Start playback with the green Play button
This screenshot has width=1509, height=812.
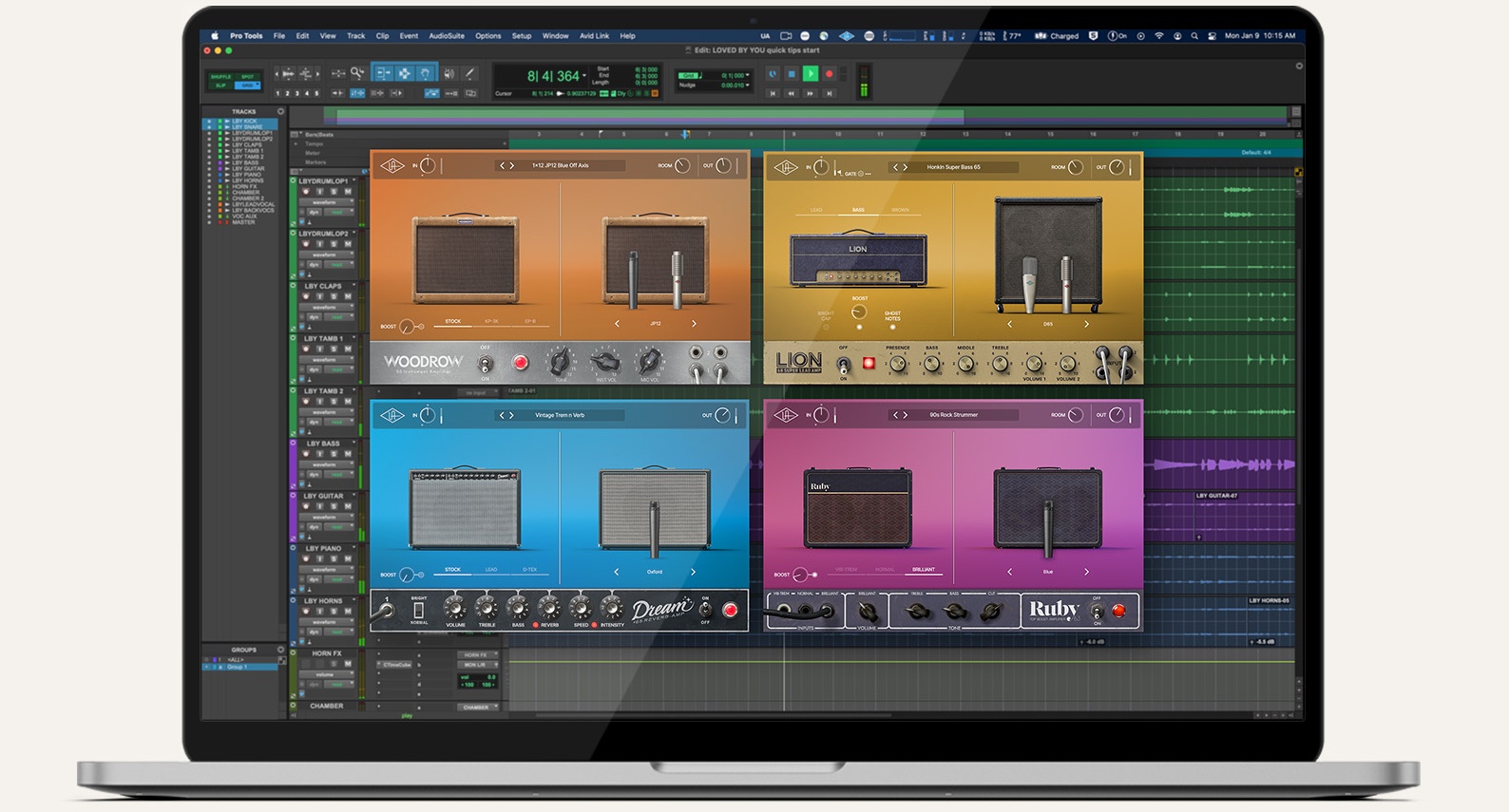811,74
